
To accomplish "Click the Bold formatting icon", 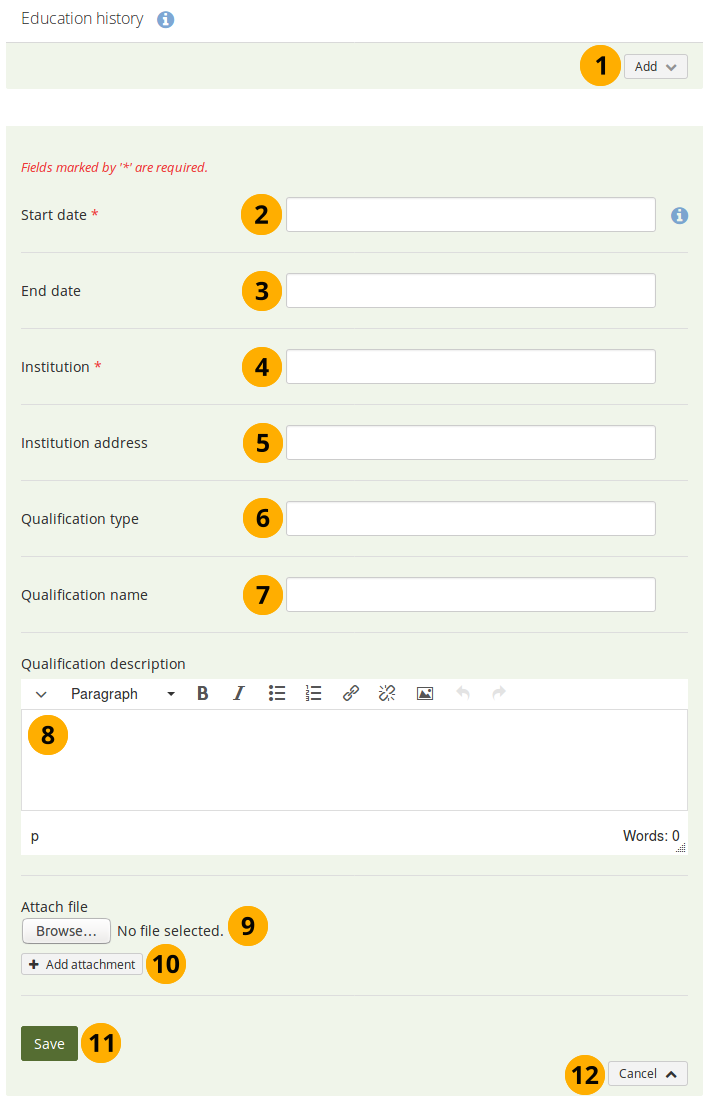I will (x=203, y=694).
